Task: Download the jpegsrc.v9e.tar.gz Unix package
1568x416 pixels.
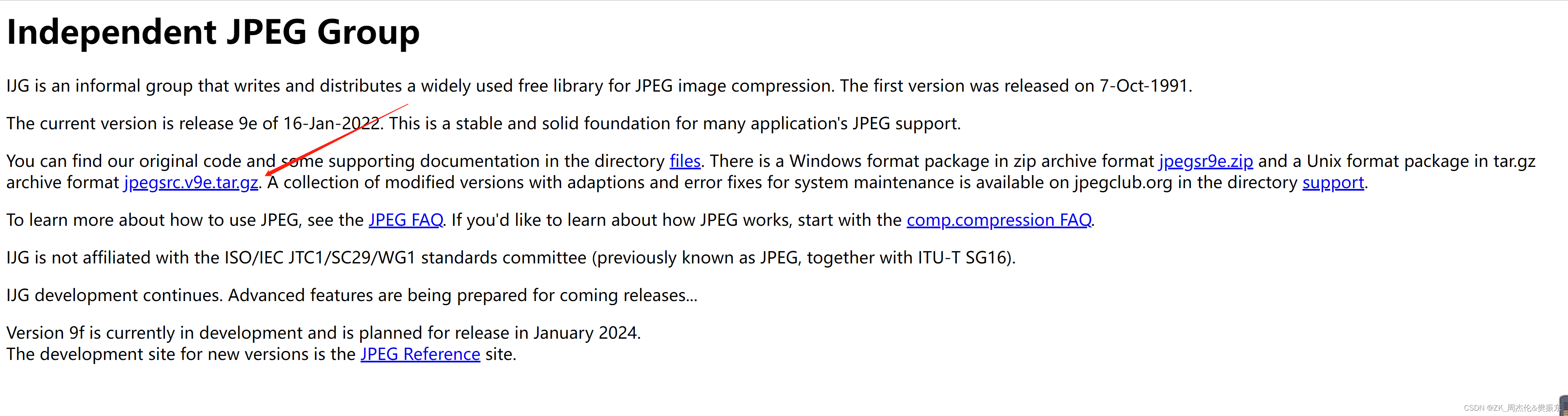Action: pos(191,182)
